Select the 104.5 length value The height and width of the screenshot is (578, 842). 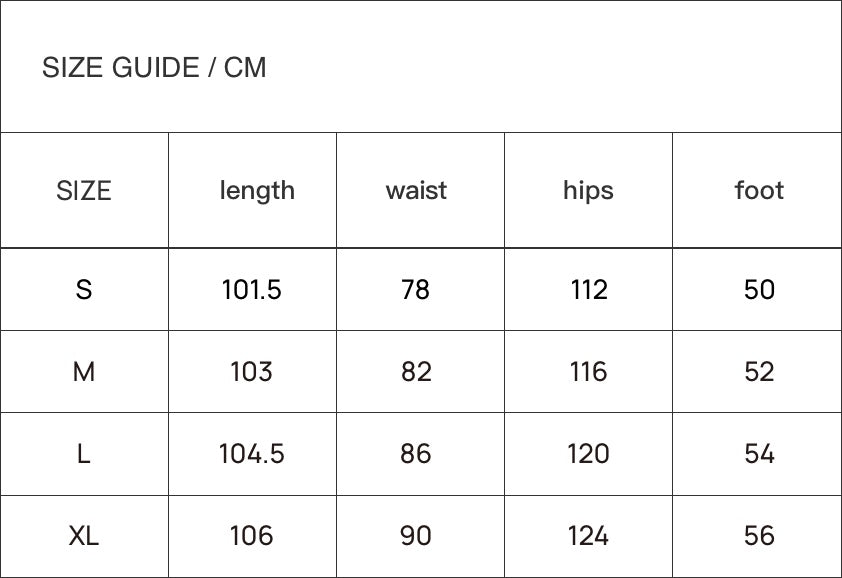click(252, 454)
